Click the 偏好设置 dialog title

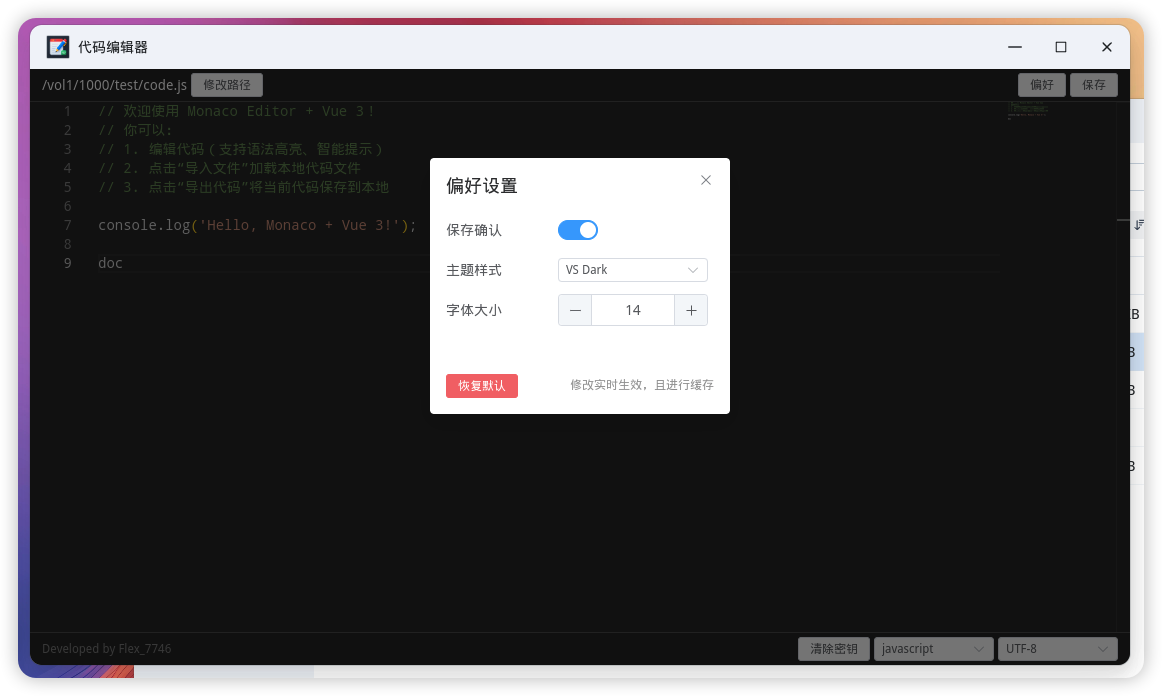click(482, 185)
